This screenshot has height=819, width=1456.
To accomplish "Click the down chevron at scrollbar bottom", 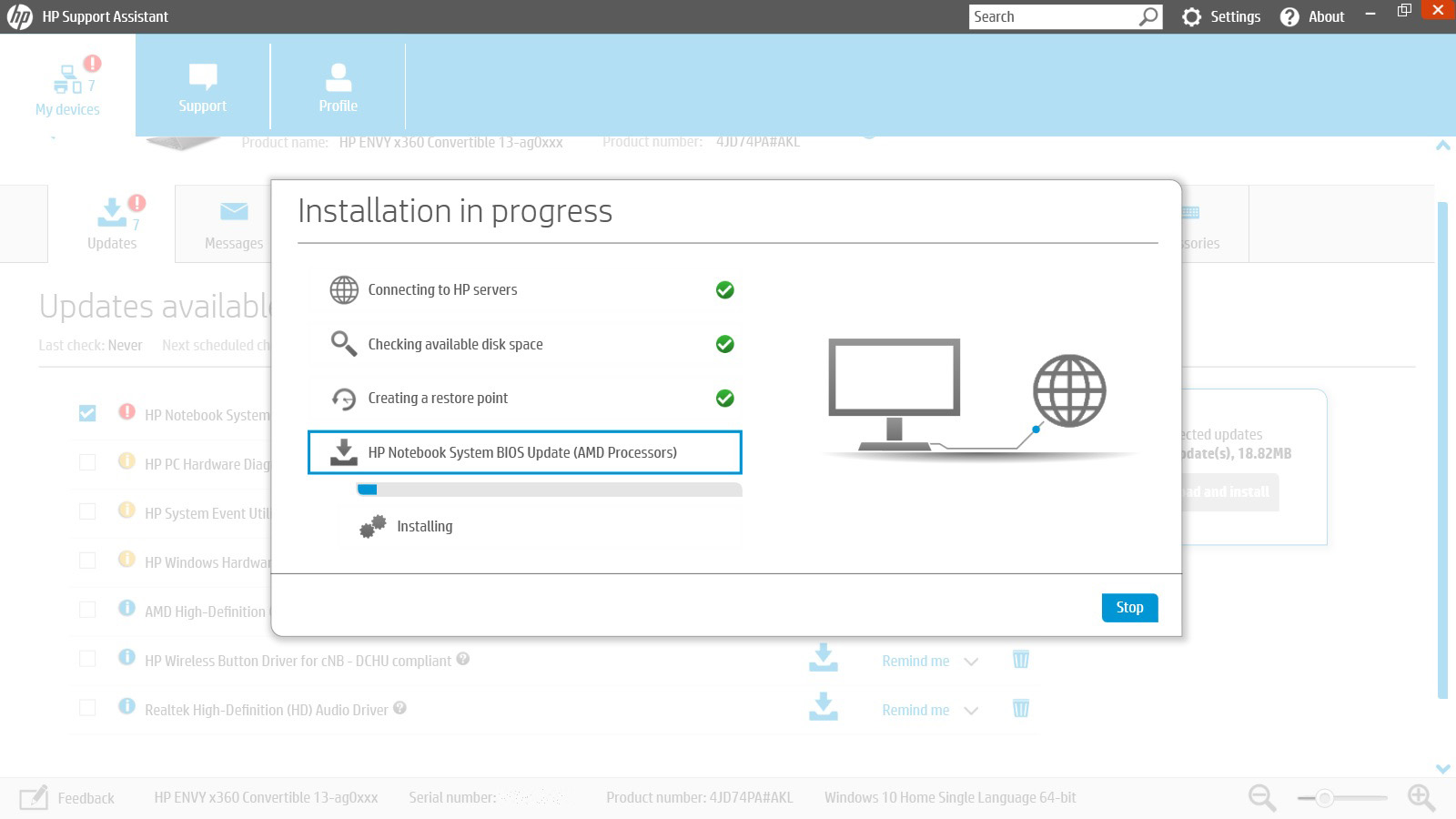I will (x=1442, y=768).
